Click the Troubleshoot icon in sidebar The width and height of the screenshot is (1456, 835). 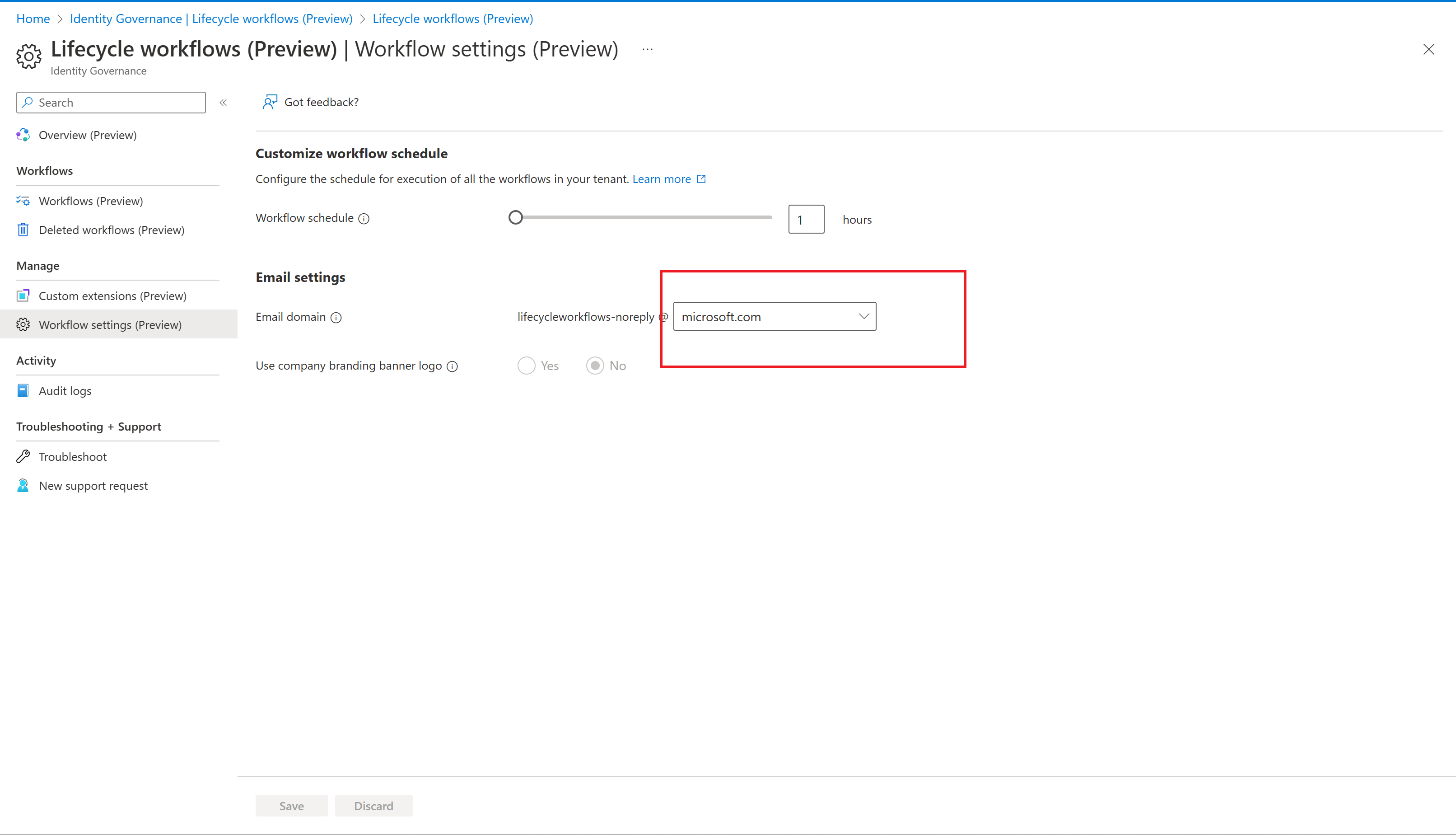[x=24, y=456]
